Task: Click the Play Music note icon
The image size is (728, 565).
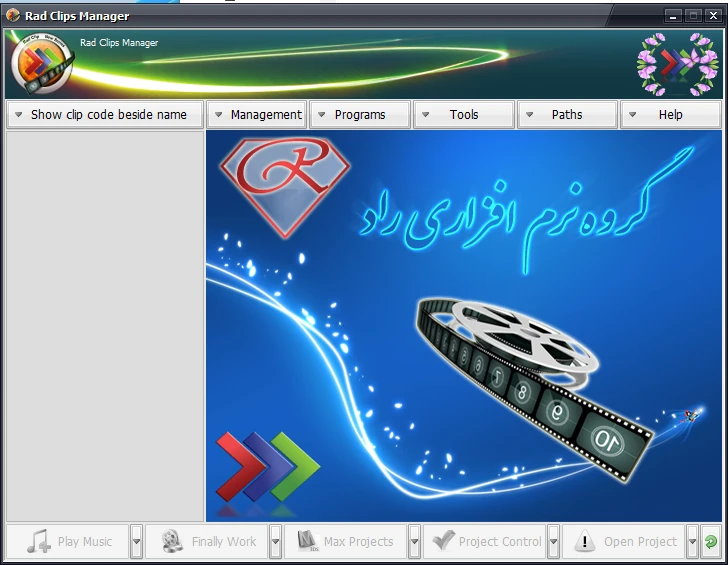Action: tap(38, 542)
